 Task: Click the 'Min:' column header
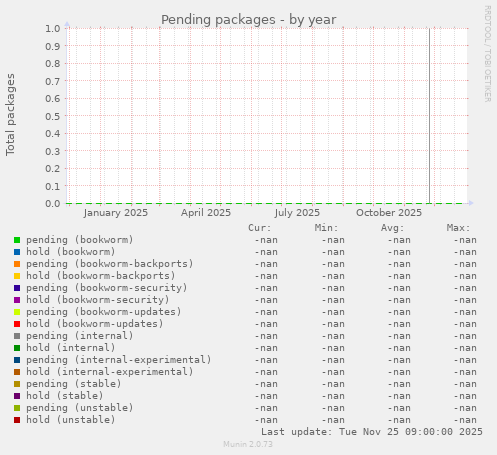pyautogui.click(x=326, y=228)
